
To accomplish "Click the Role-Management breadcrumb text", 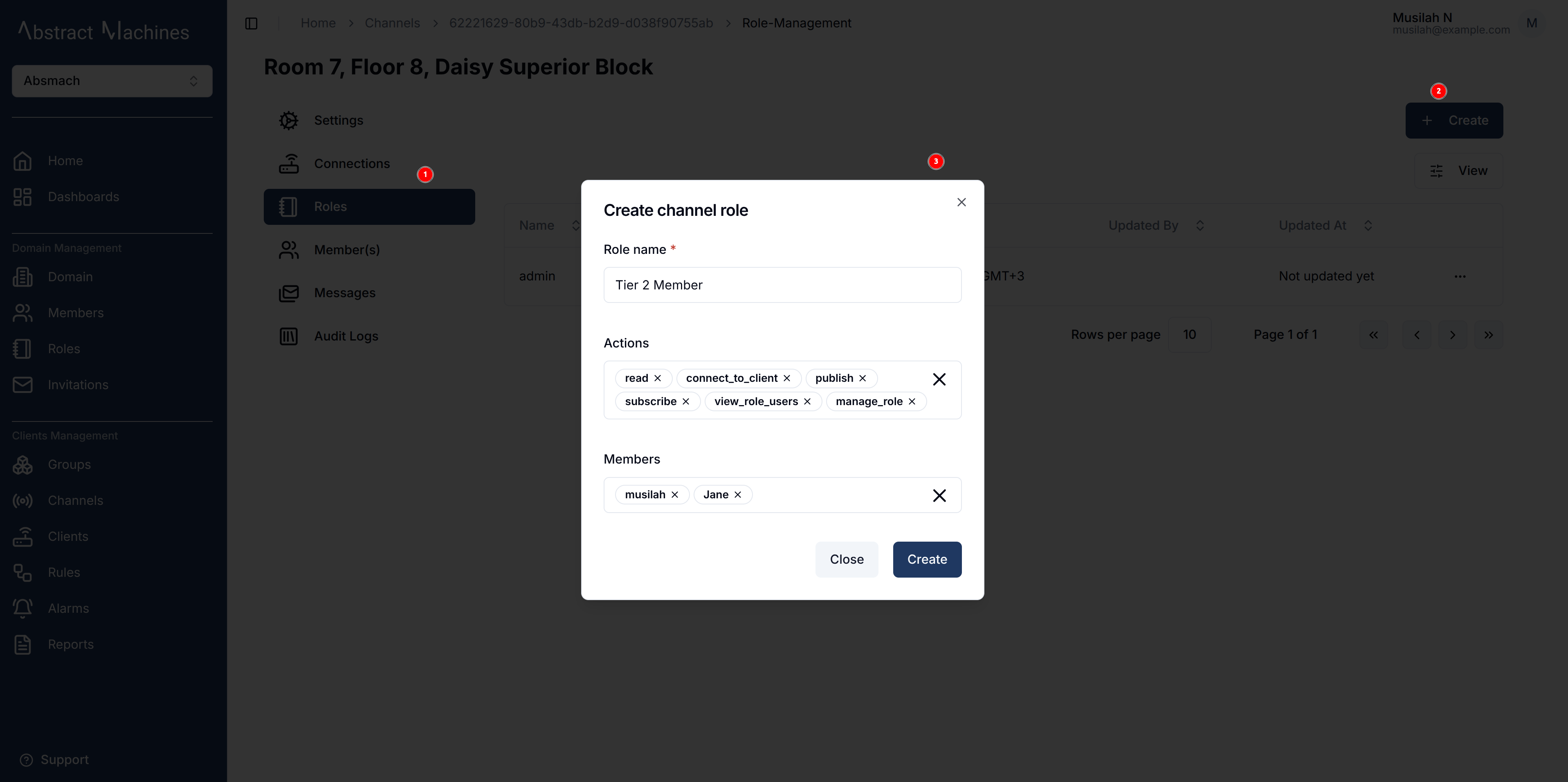I will point(796,23).
